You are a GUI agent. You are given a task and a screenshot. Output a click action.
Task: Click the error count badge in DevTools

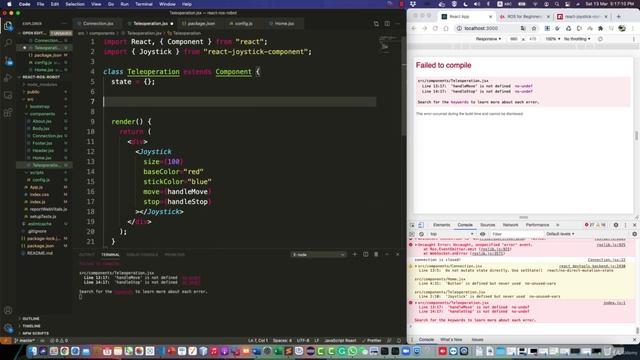pyautogui.click(x=589, y=225)
